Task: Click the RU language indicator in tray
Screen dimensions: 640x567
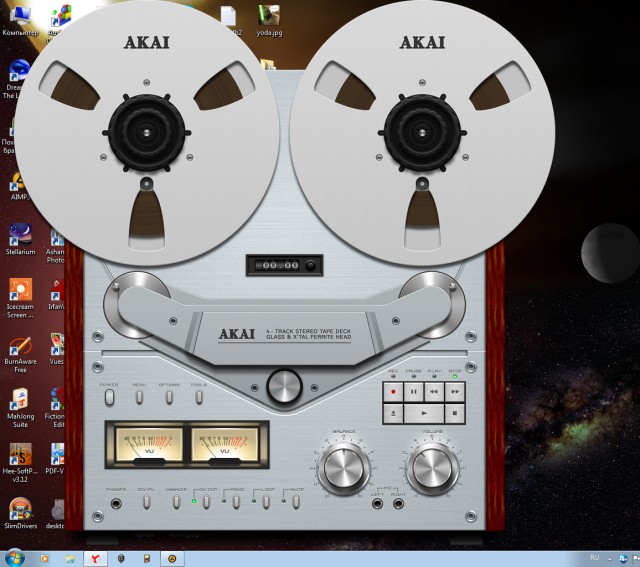Action: [594, 558]
